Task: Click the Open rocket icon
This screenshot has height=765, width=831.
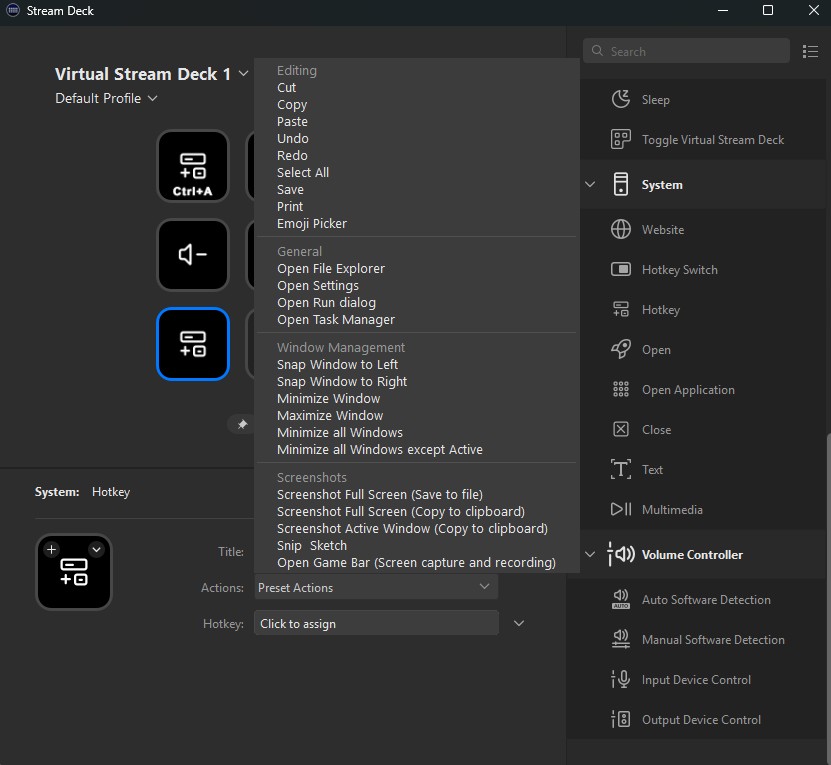Action: 621,350
